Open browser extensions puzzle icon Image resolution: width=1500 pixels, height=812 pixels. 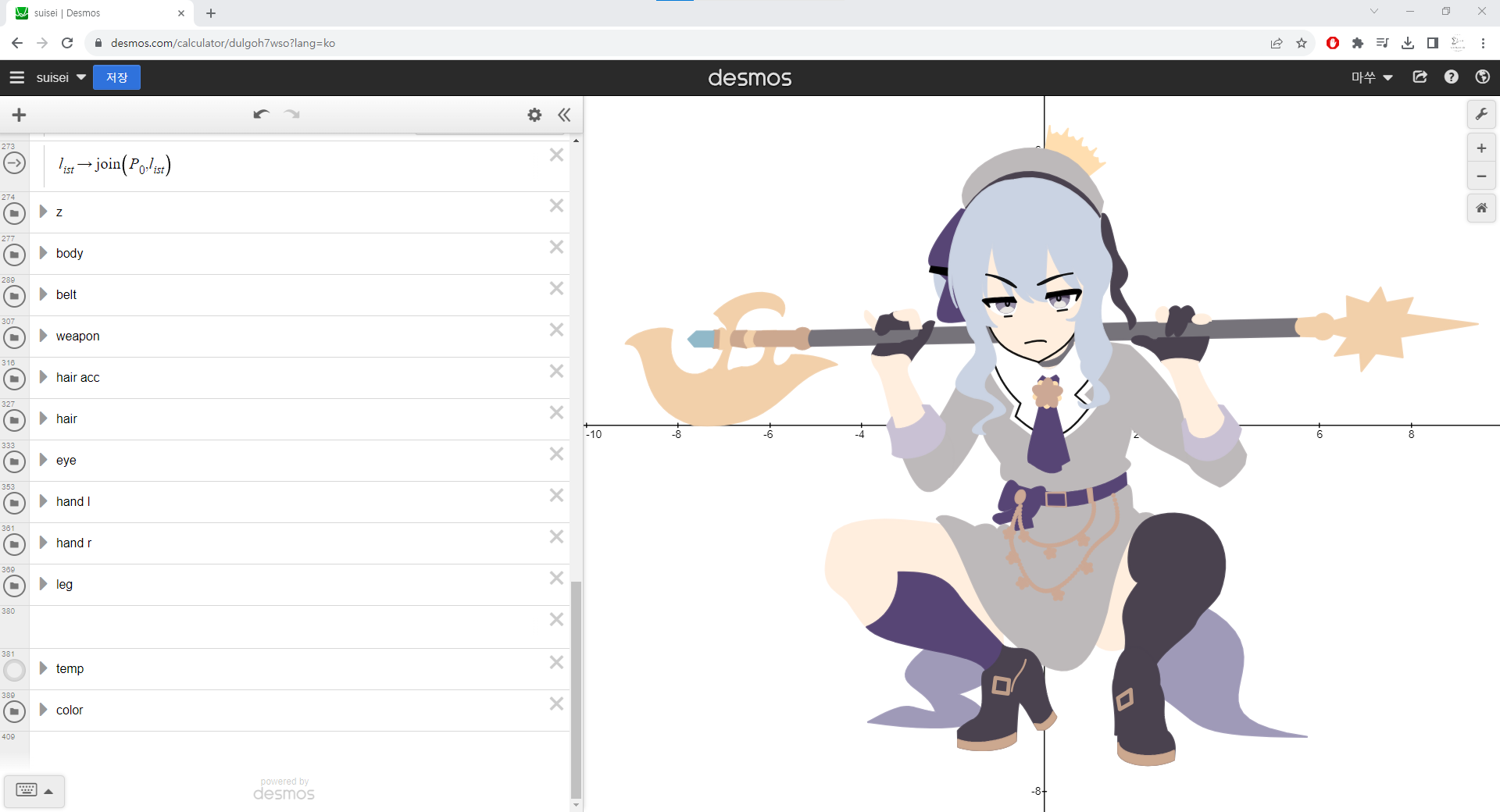[x=1358, y=43]
